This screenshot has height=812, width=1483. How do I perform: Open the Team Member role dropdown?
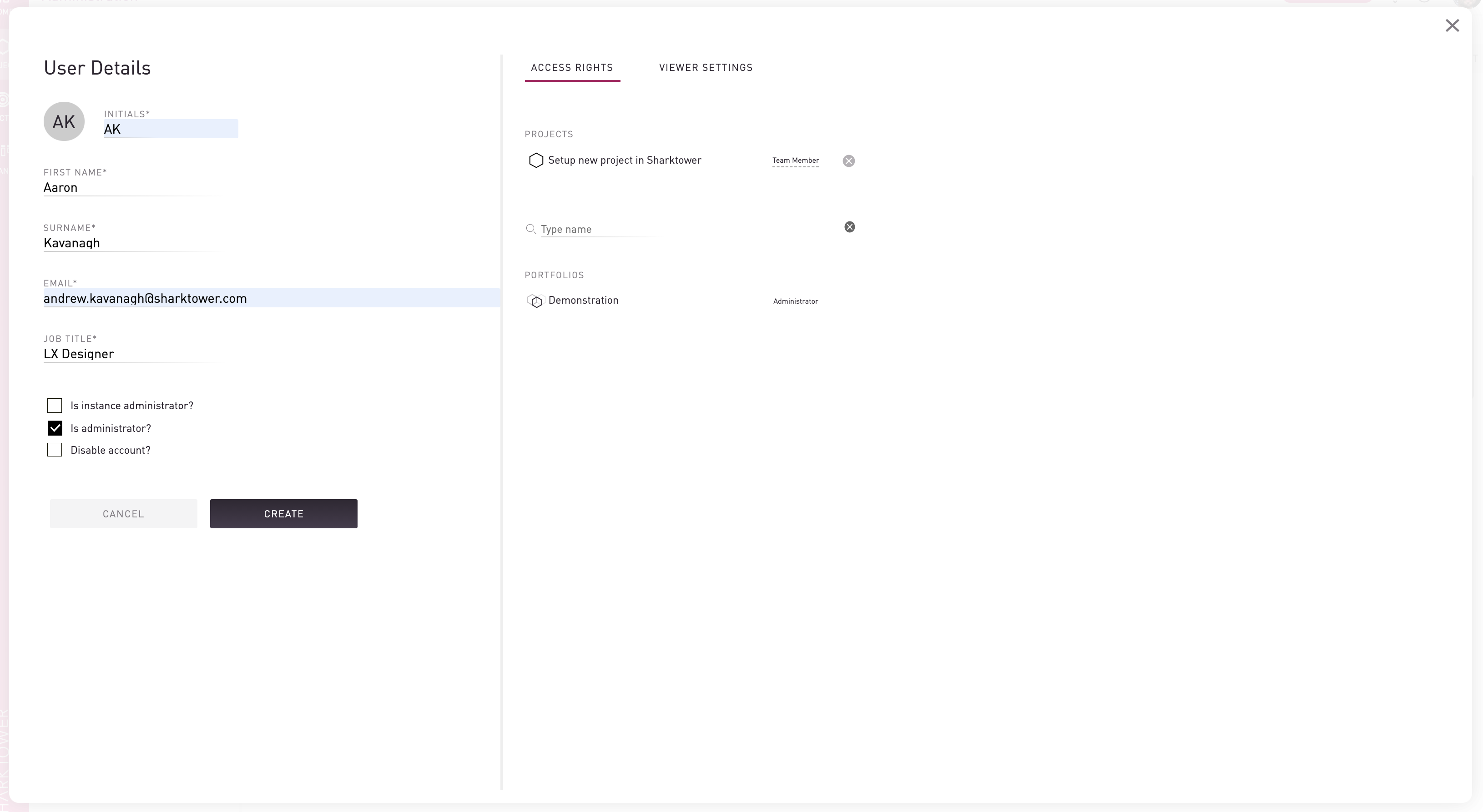[x=795, y=160]
